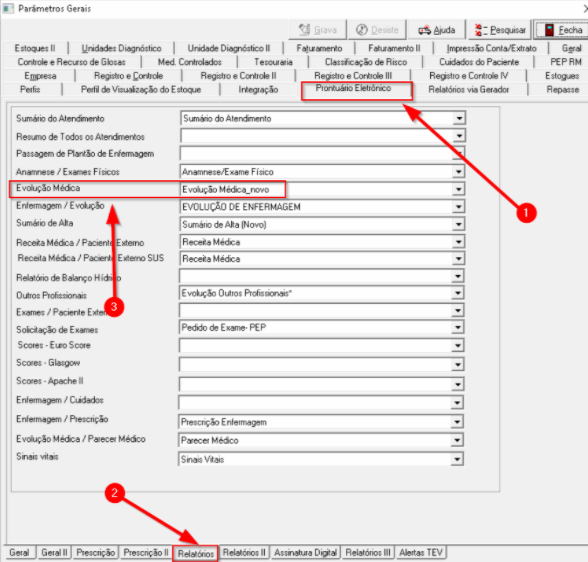Open Registro e Controle IV tab

click(x=468, y=76)
